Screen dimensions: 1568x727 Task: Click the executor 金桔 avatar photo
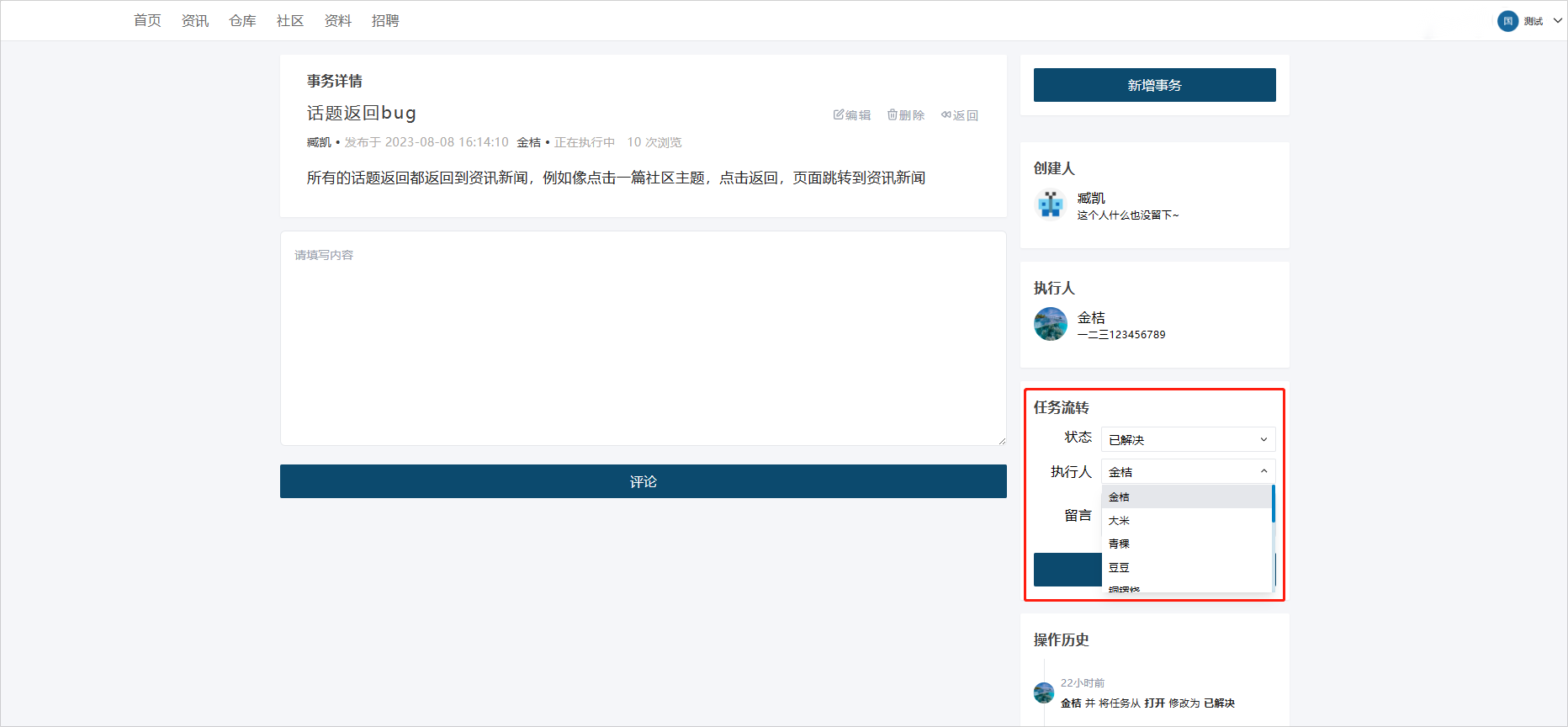[1051, 324]
